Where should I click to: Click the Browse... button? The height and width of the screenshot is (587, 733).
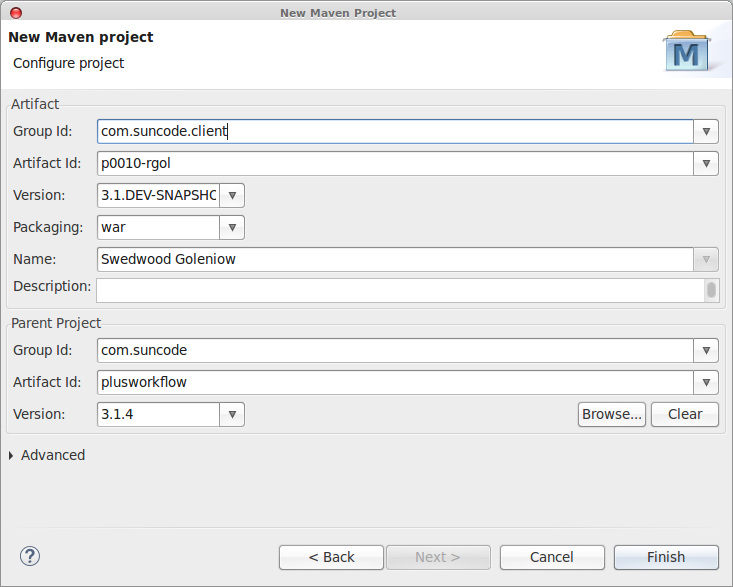611,415
